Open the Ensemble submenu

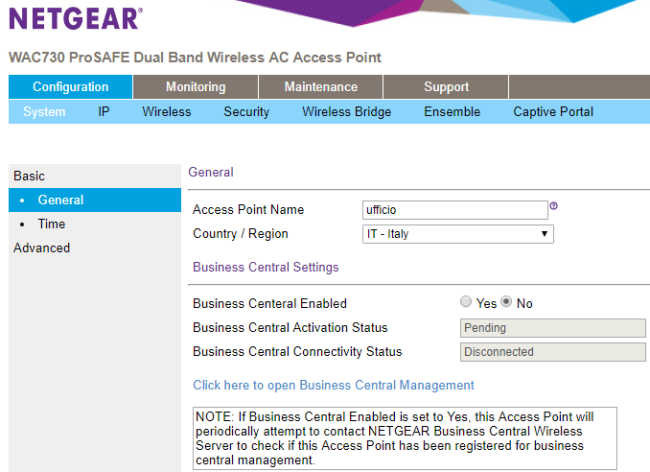pyautogui.click(x=452, y=111)
